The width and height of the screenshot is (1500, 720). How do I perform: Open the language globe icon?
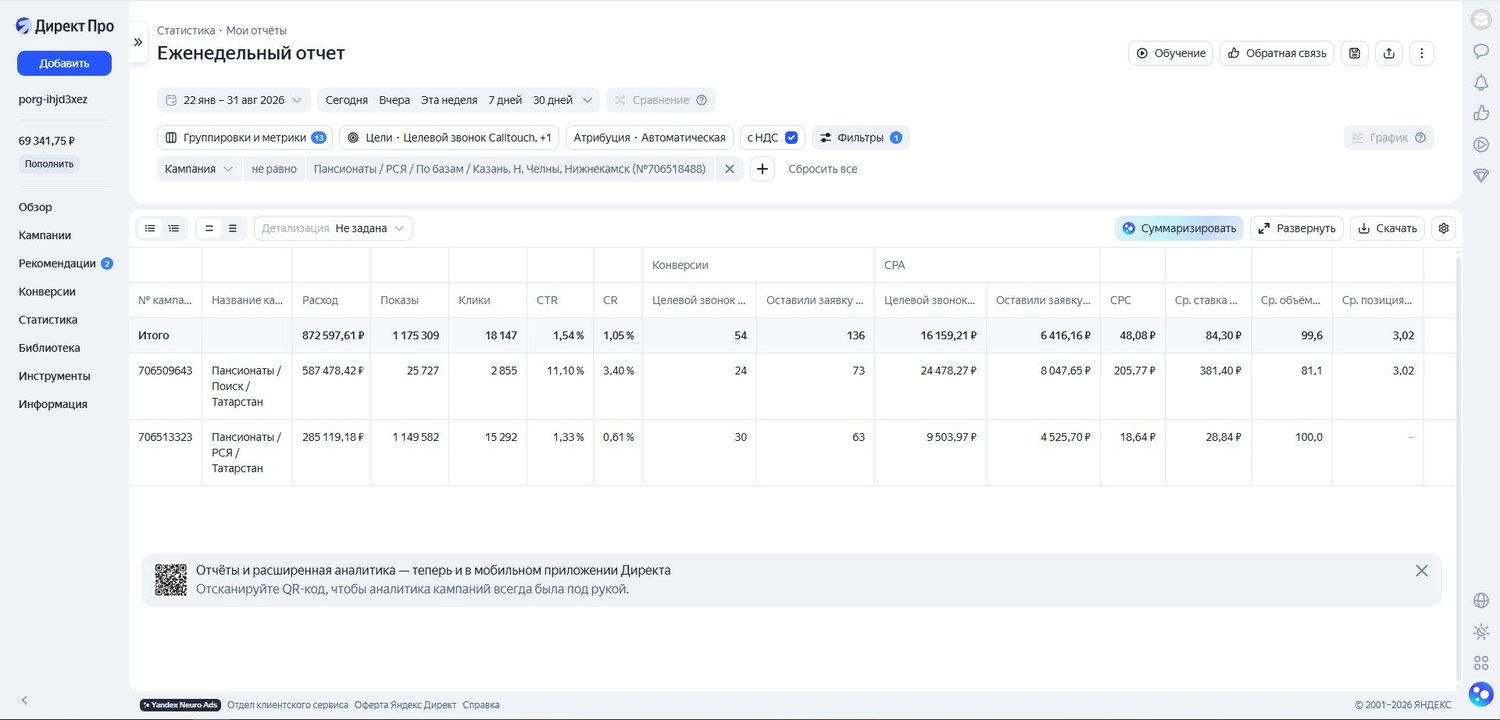(x=1481, y=600)
